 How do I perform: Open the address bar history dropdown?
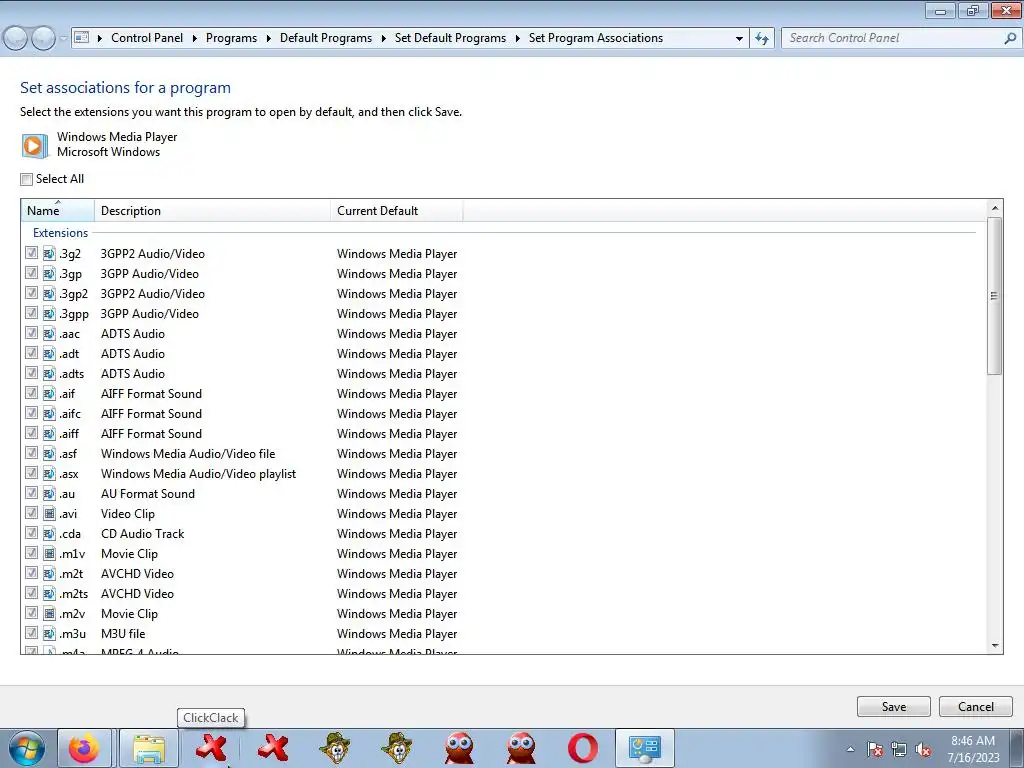[739, 39]
